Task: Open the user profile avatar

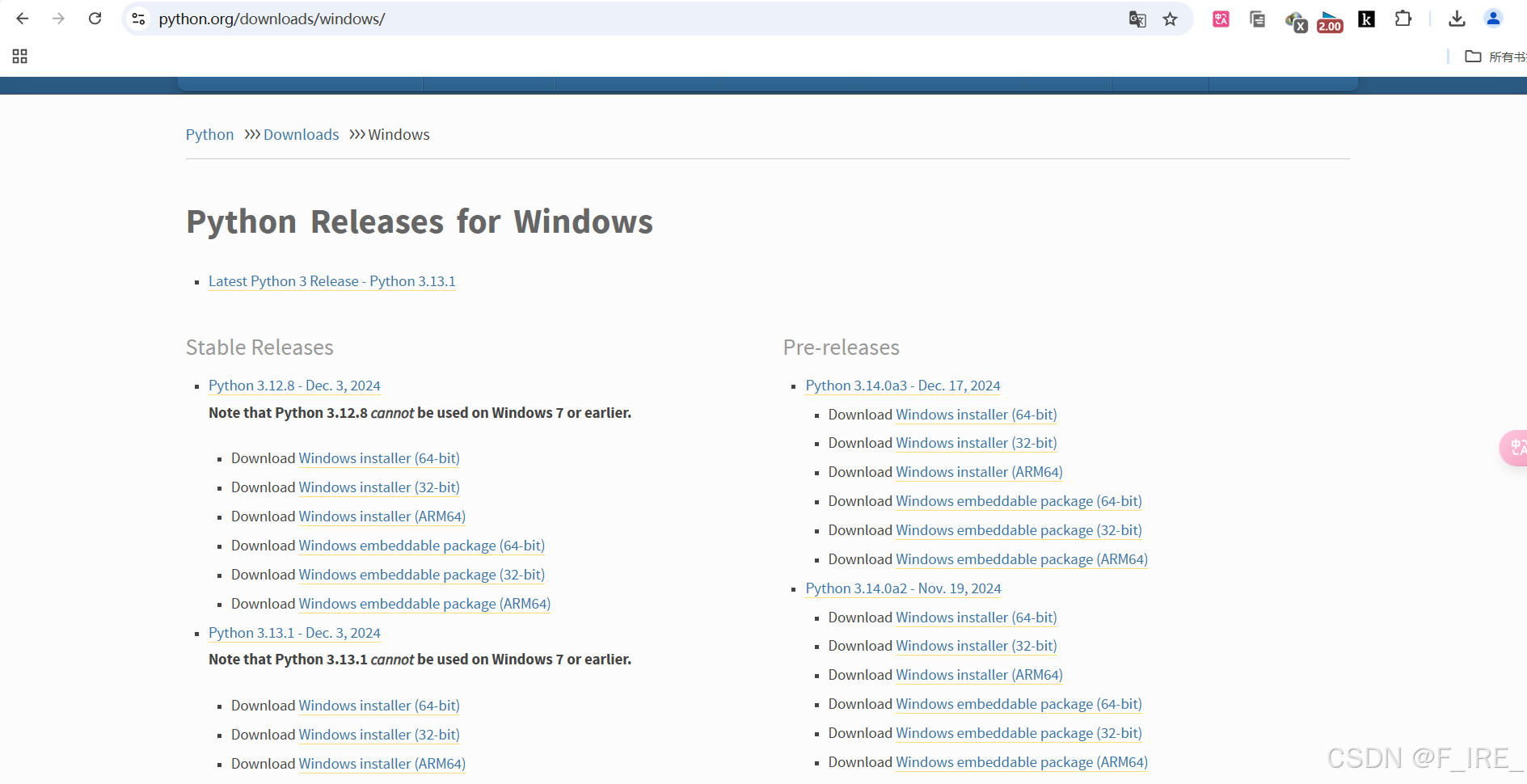Action: 1493,19
